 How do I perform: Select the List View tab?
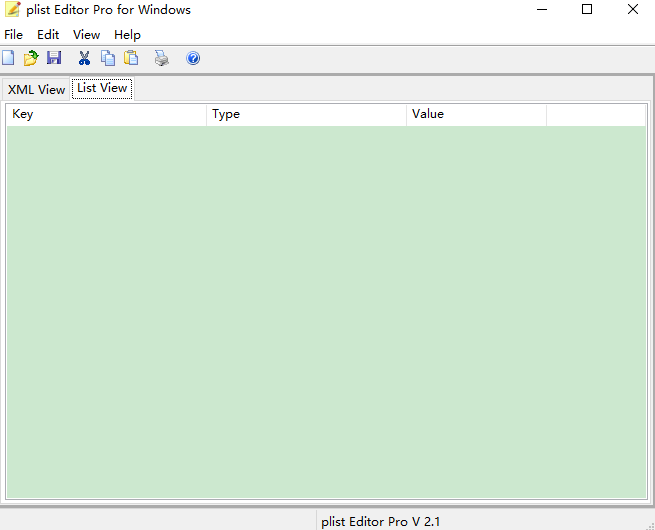point(102,88)
